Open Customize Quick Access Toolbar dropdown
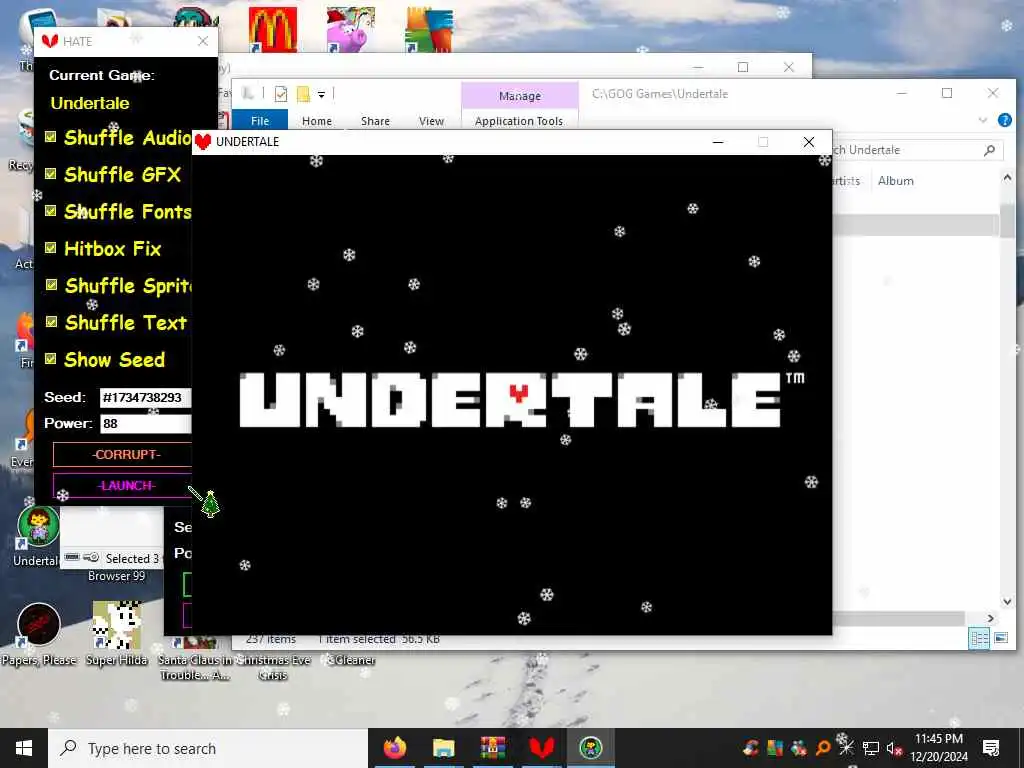 click(321, 95)
